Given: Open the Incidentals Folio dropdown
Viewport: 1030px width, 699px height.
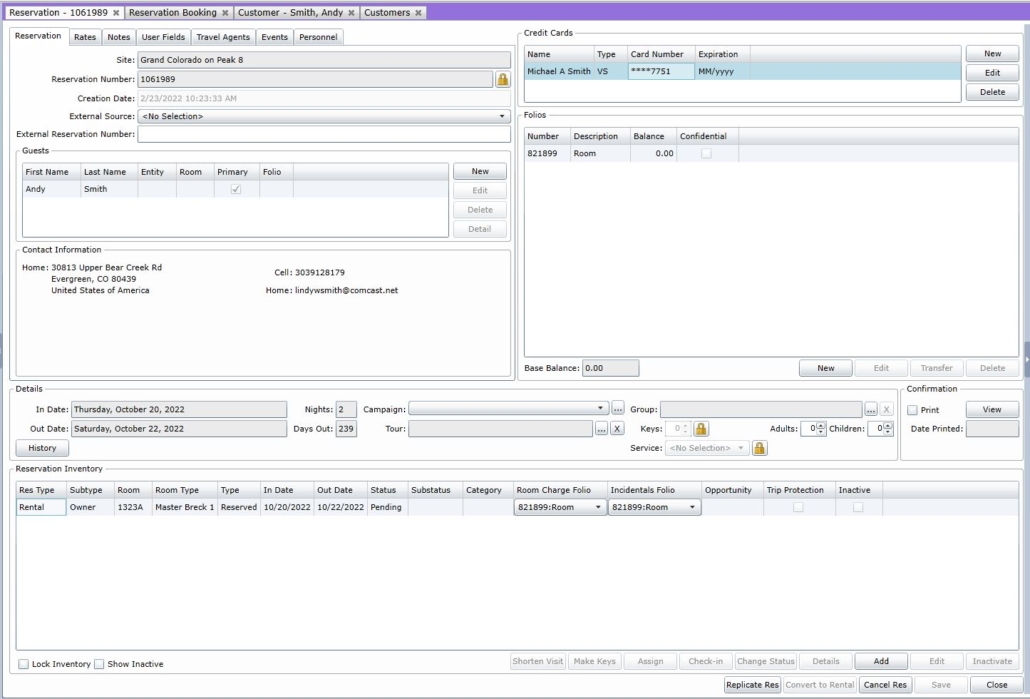Looking at the screenshot, I should pyautogui.click(x=654, y=507).
